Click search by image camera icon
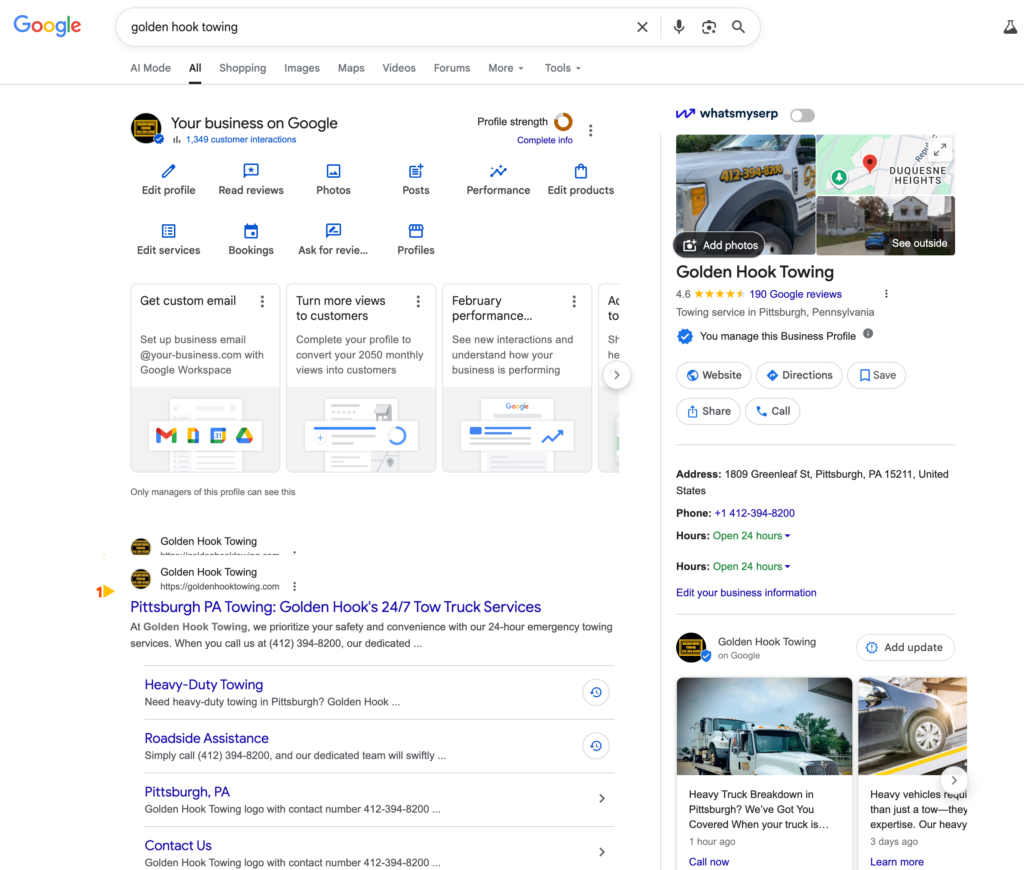The width and height of the screenshot is (1024, 870). point(709,27)
